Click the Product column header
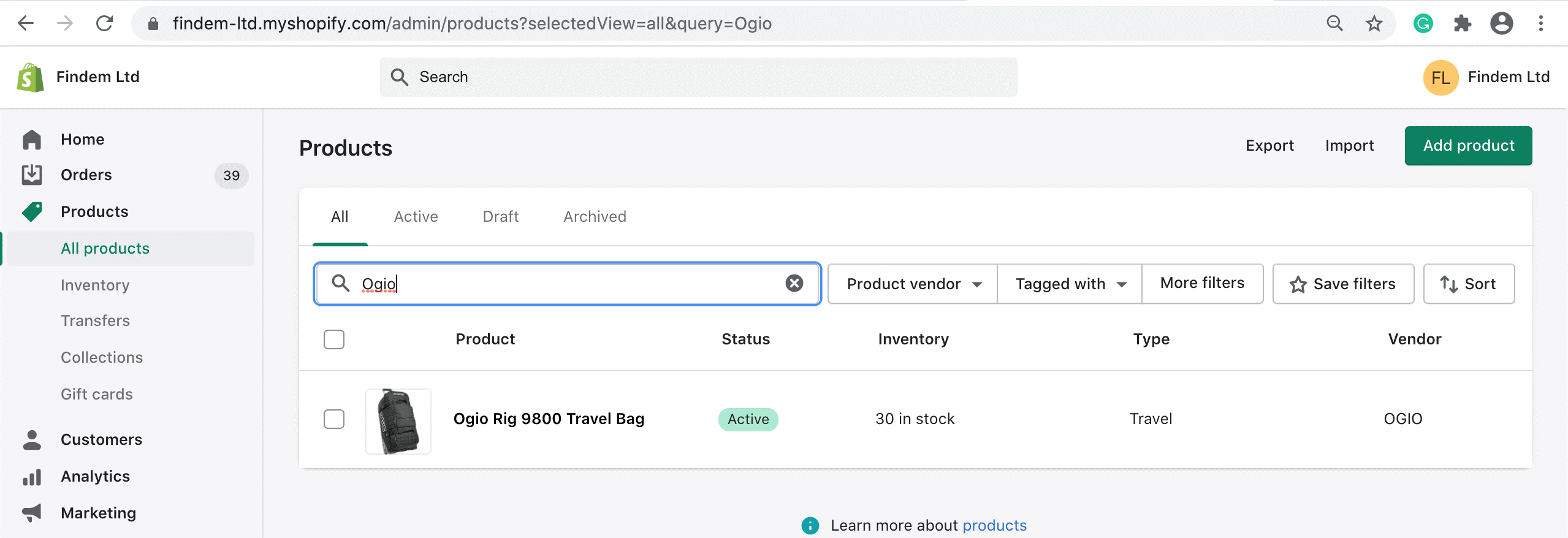This screenshot has height=538, width=1568. pyautogui.click(x=485, y=339)
